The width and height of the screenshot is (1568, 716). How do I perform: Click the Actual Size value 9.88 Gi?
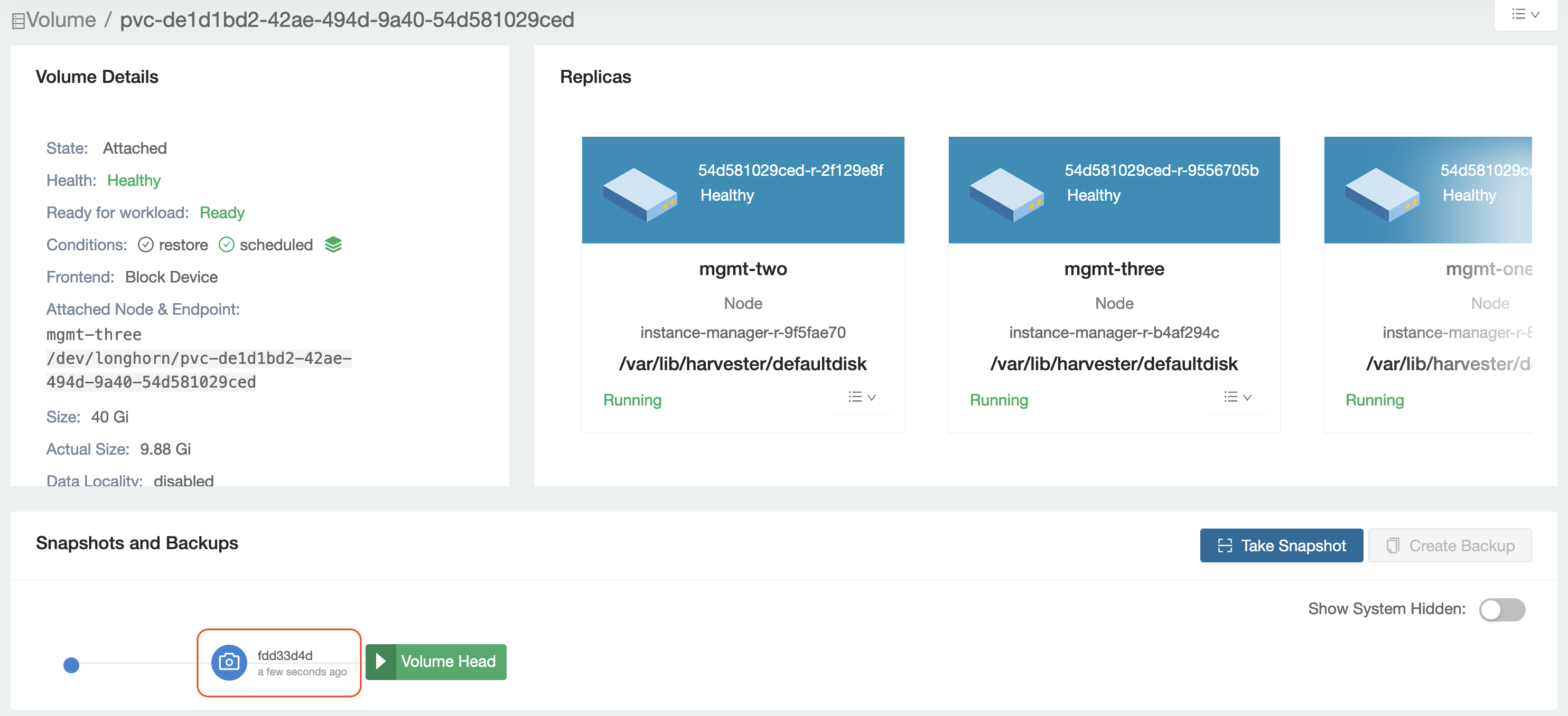165,449
